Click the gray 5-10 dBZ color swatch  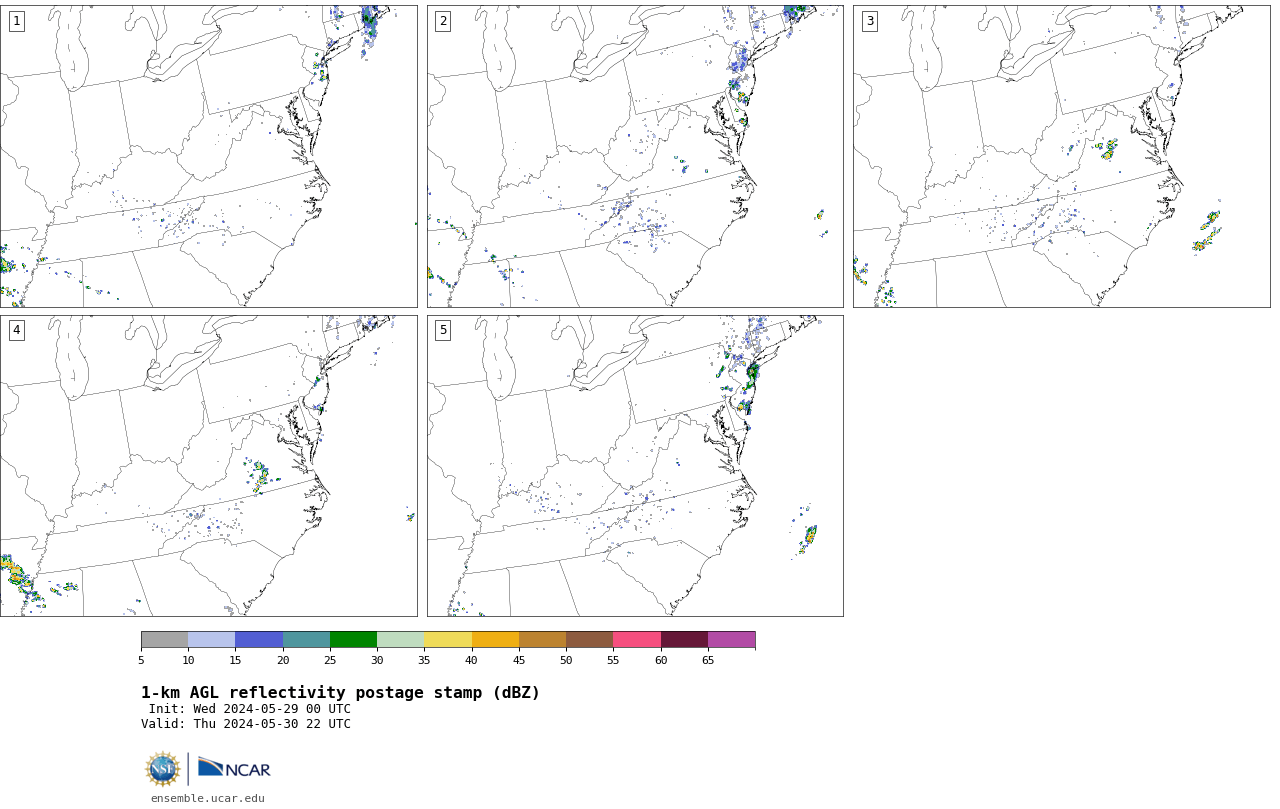[164, 640]
